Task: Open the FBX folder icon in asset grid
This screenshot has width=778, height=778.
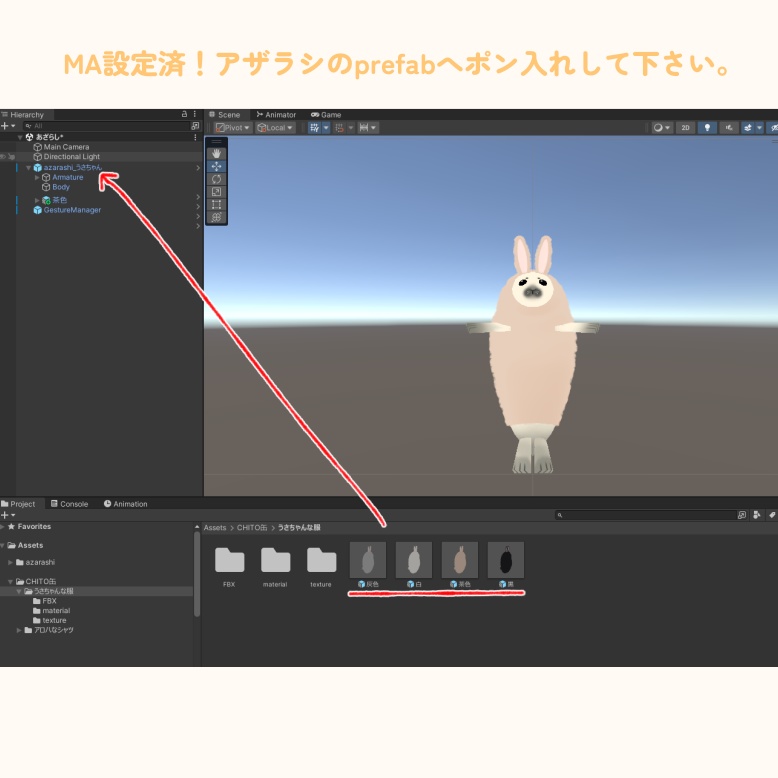Action: [x=229, y=560]
